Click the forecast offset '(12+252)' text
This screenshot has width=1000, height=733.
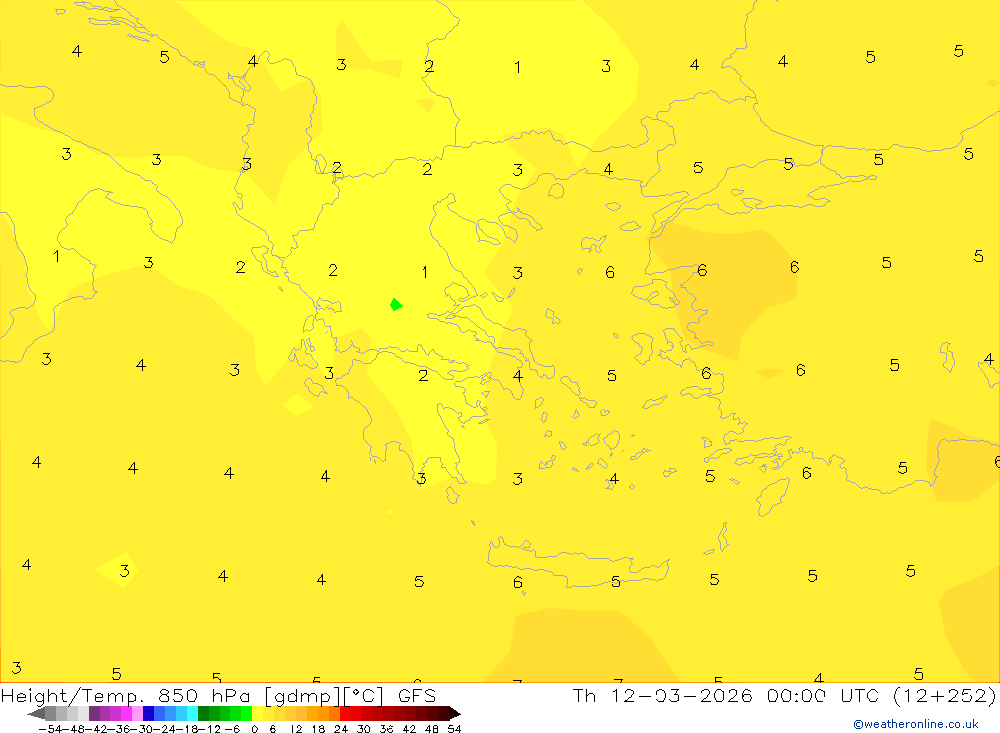coord(944,696)
